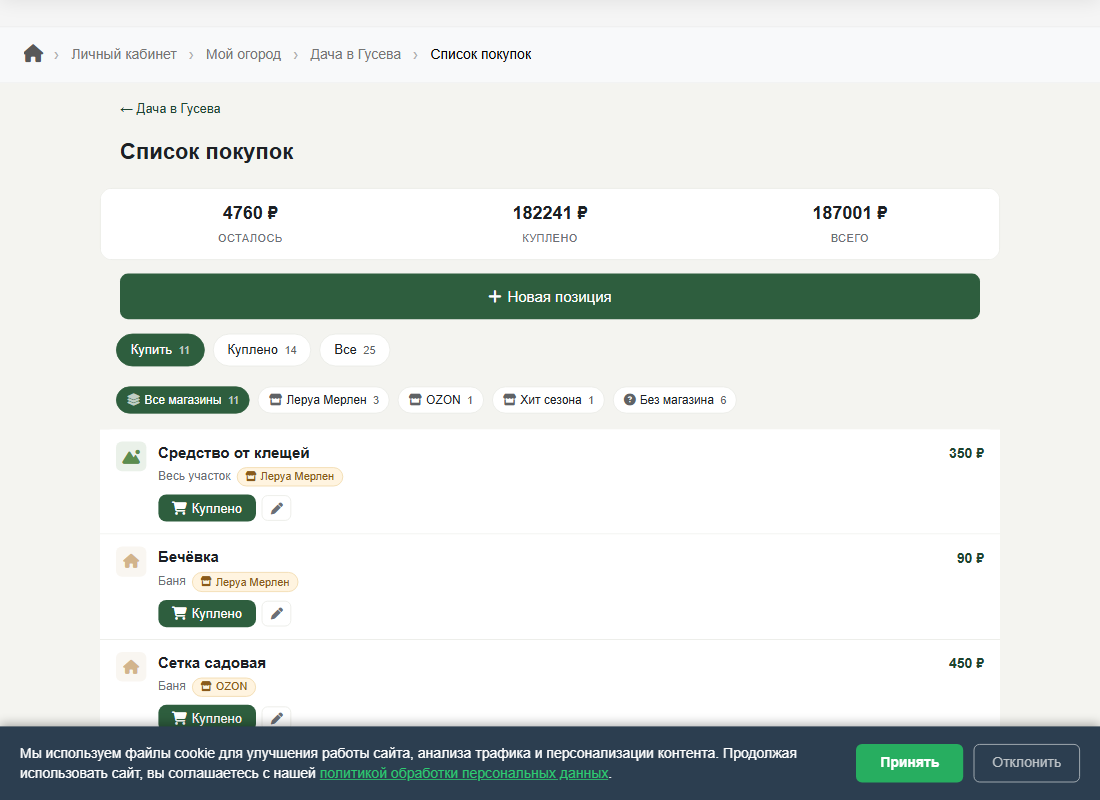The height and width of the screenshot is (800, 1100).
Task: Open Личный кабинет breadcrumb
Action: [x=123, y=54]
